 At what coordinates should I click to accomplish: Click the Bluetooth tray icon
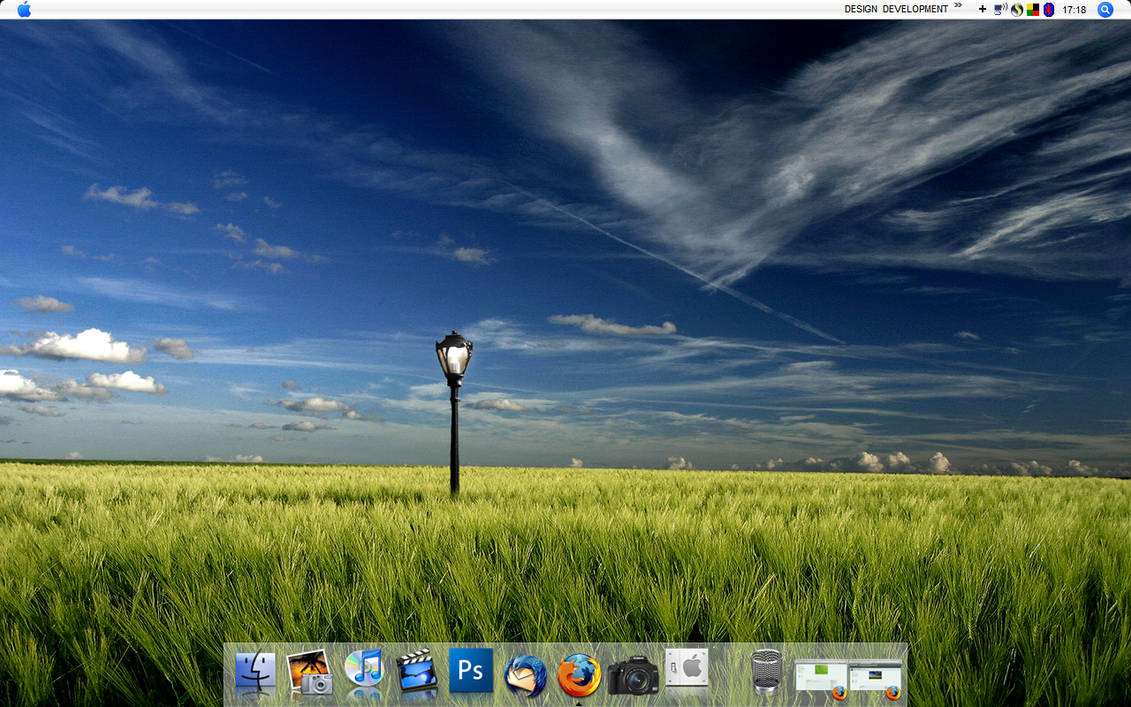tap(1048, 9)
